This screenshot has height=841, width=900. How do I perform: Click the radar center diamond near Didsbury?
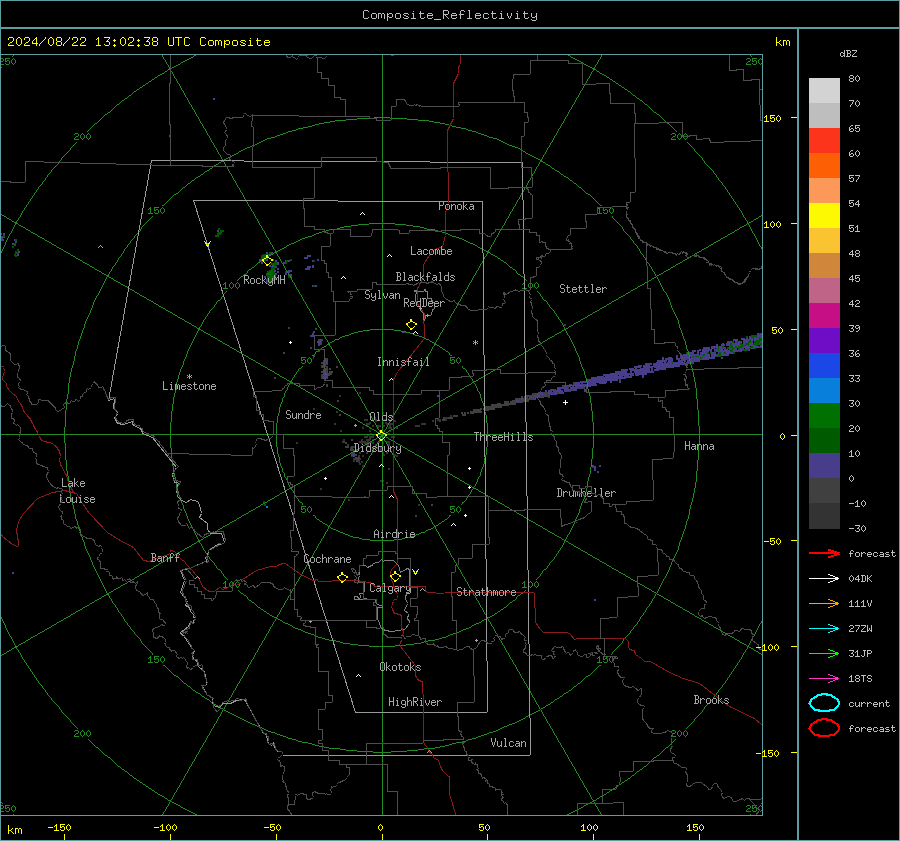tap(382, 436)
